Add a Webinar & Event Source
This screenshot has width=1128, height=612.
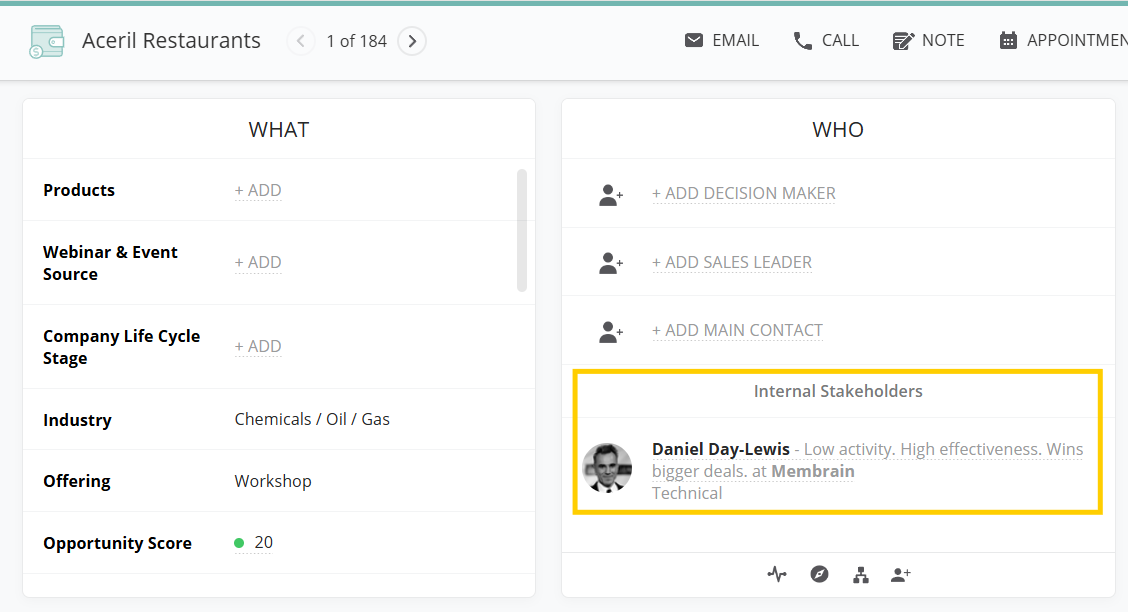coord(258,262)
